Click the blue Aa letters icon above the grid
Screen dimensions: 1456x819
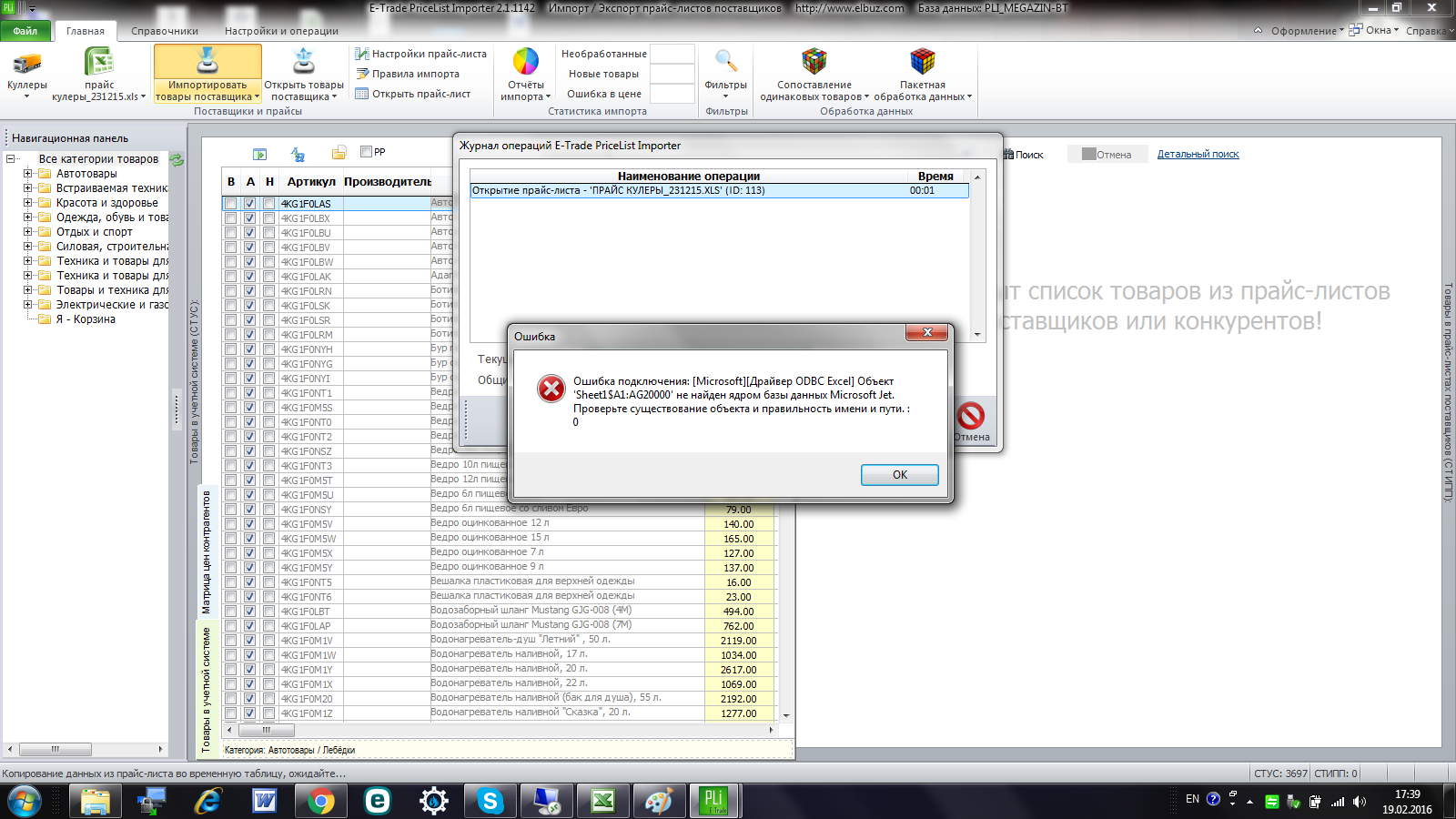point(298,154)
